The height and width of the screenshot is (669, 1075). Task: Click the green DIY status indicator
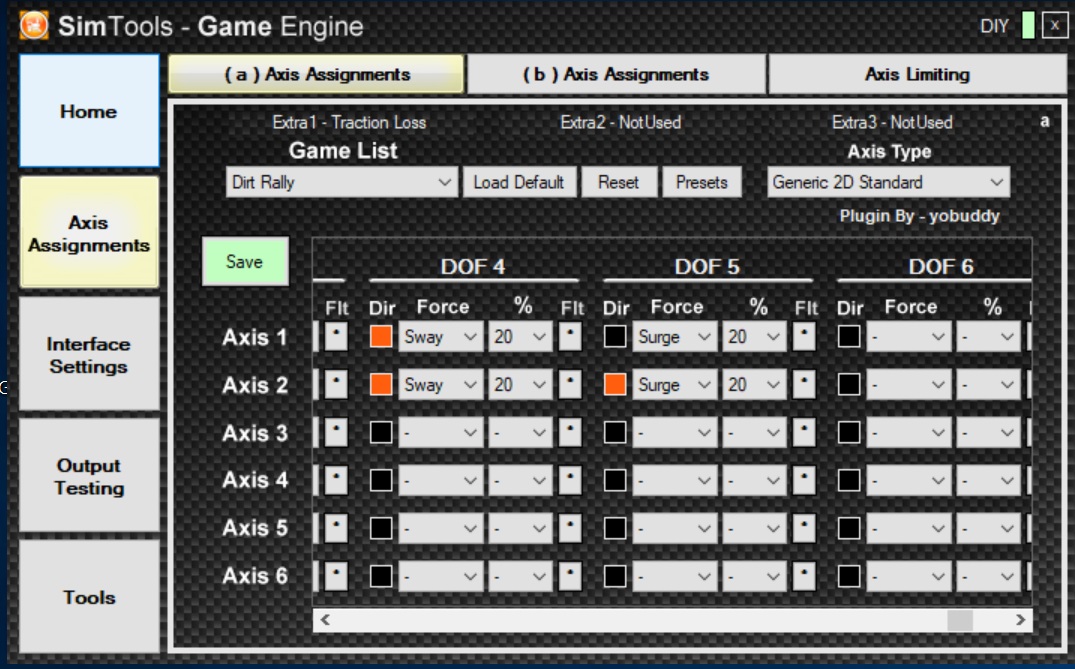1028,25
